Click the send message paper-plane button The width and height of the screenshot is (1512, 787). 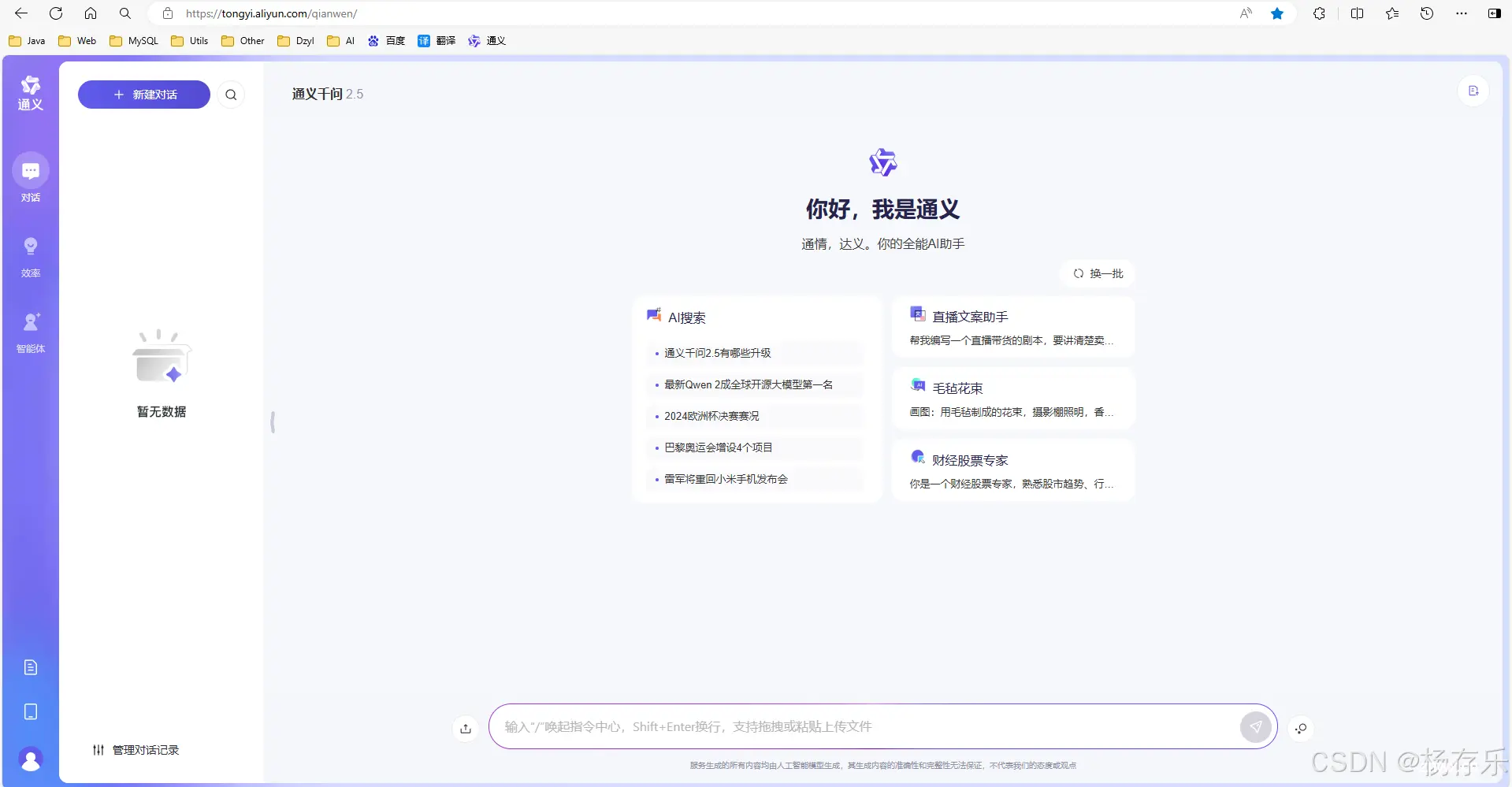pos(1256,726)
